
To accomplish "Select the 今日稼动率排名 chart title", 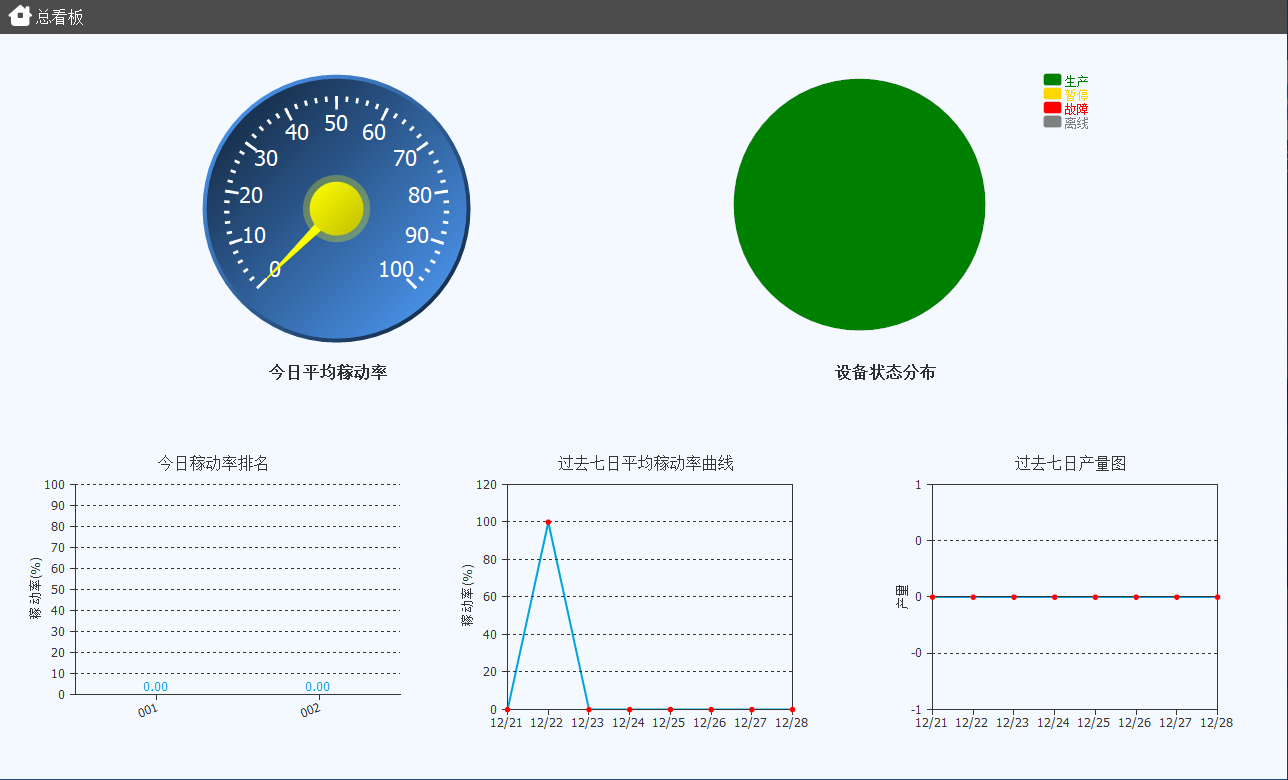I will [213, 463].
